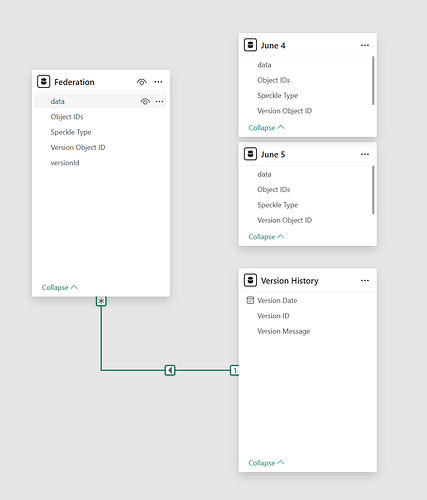Collapse the June 5 table card
The width and height of the screenshot is (427, 500).
(266, 237)
